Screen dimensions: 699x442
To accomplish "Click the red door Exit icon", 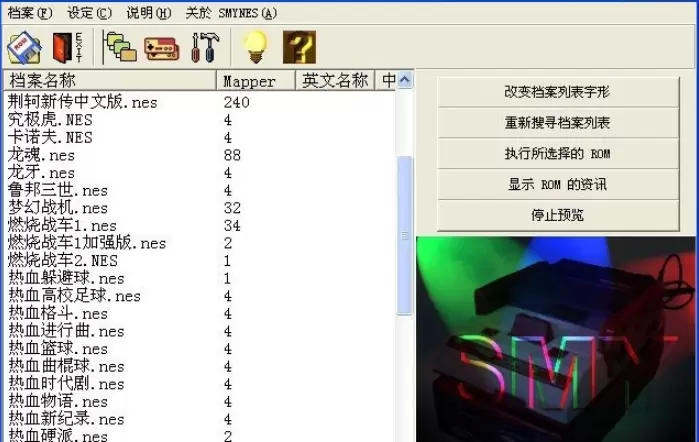I will pos(64,46).
